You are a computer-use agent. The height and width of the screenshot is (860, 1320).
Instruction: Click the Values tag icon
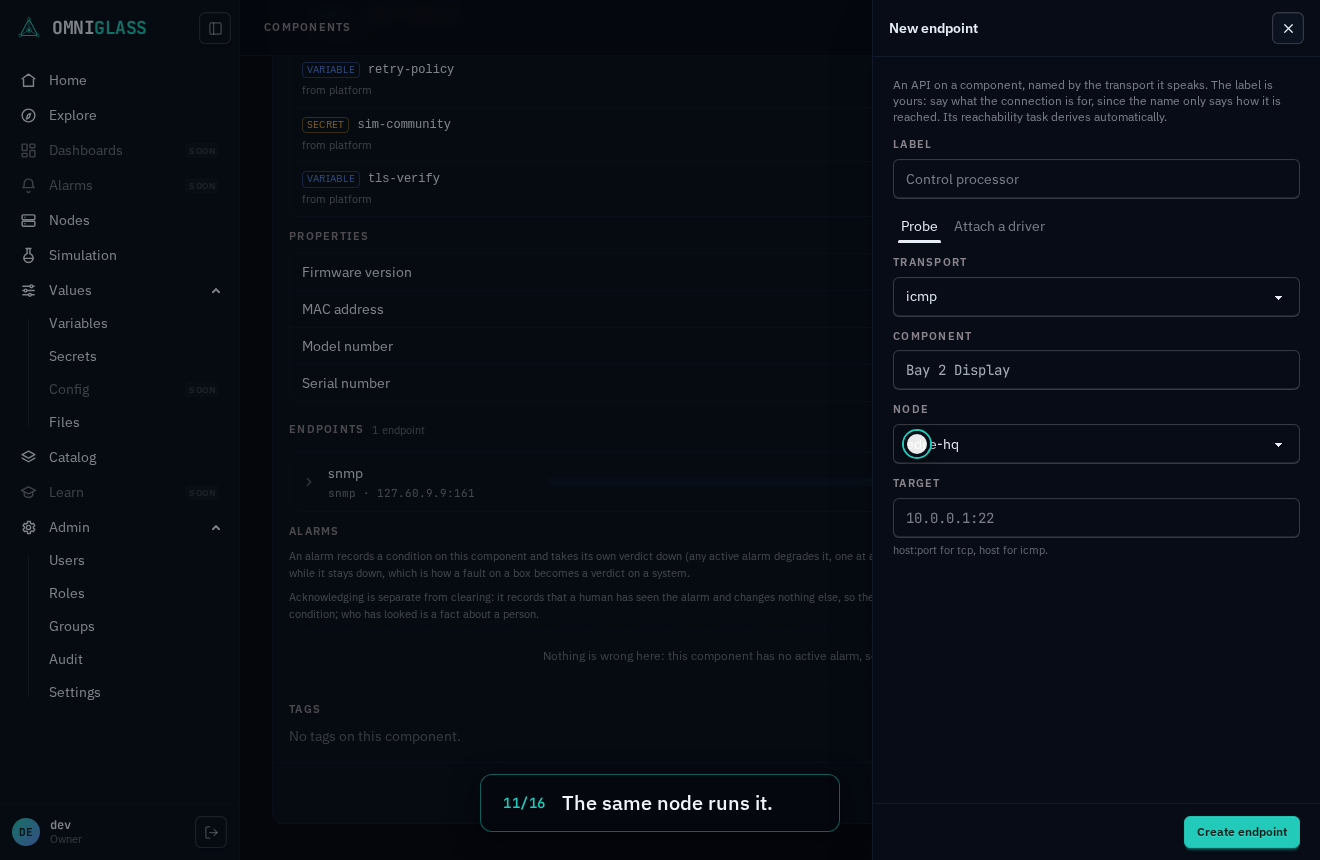pyautogui.click(x=29, y=290)
